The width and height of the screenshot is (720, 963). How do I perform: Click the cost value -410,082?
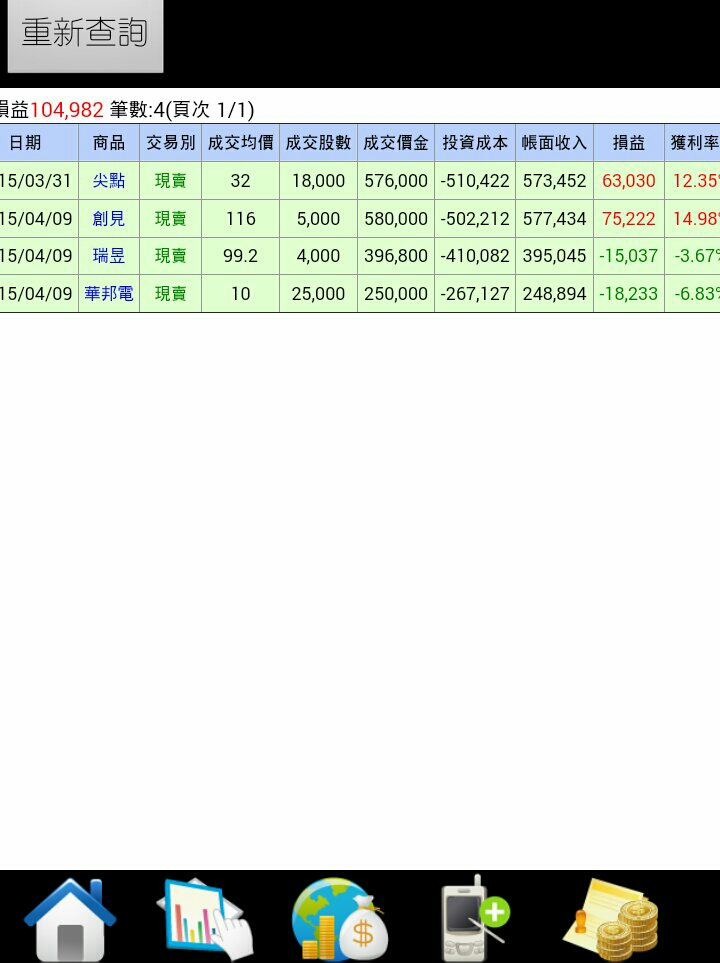click(x=475, y=255)
